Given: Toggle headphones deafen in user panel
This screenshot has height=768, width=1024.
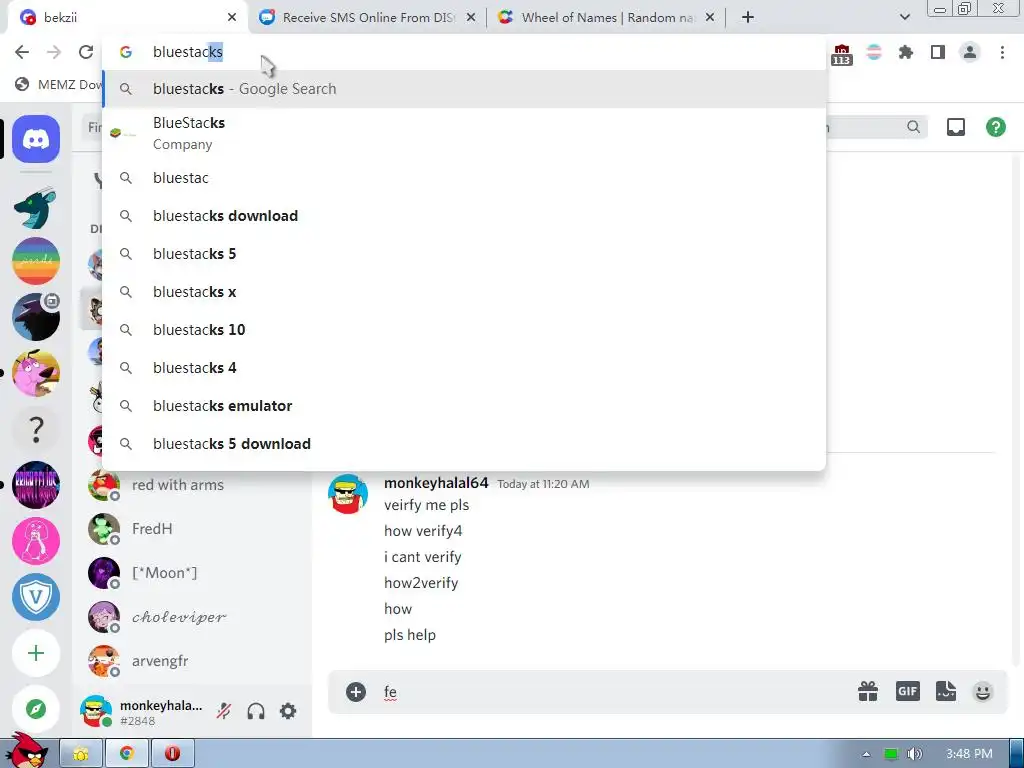Looking at the screenshot, I should (256, 711).
